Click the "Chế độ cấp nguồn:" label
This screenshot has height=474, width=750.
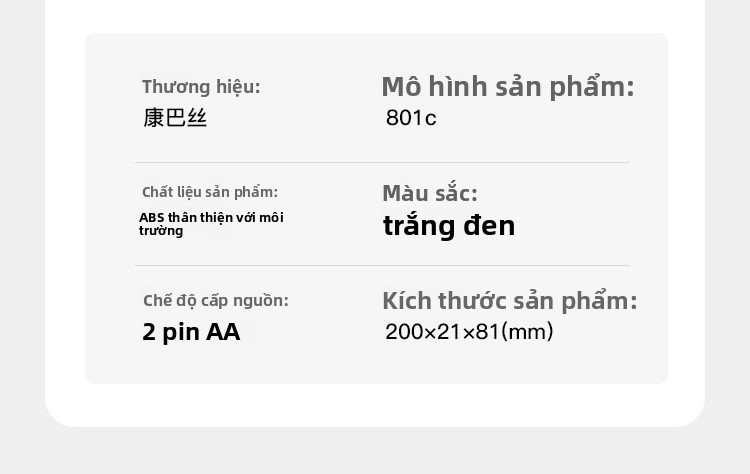click(x=216, y=300)
